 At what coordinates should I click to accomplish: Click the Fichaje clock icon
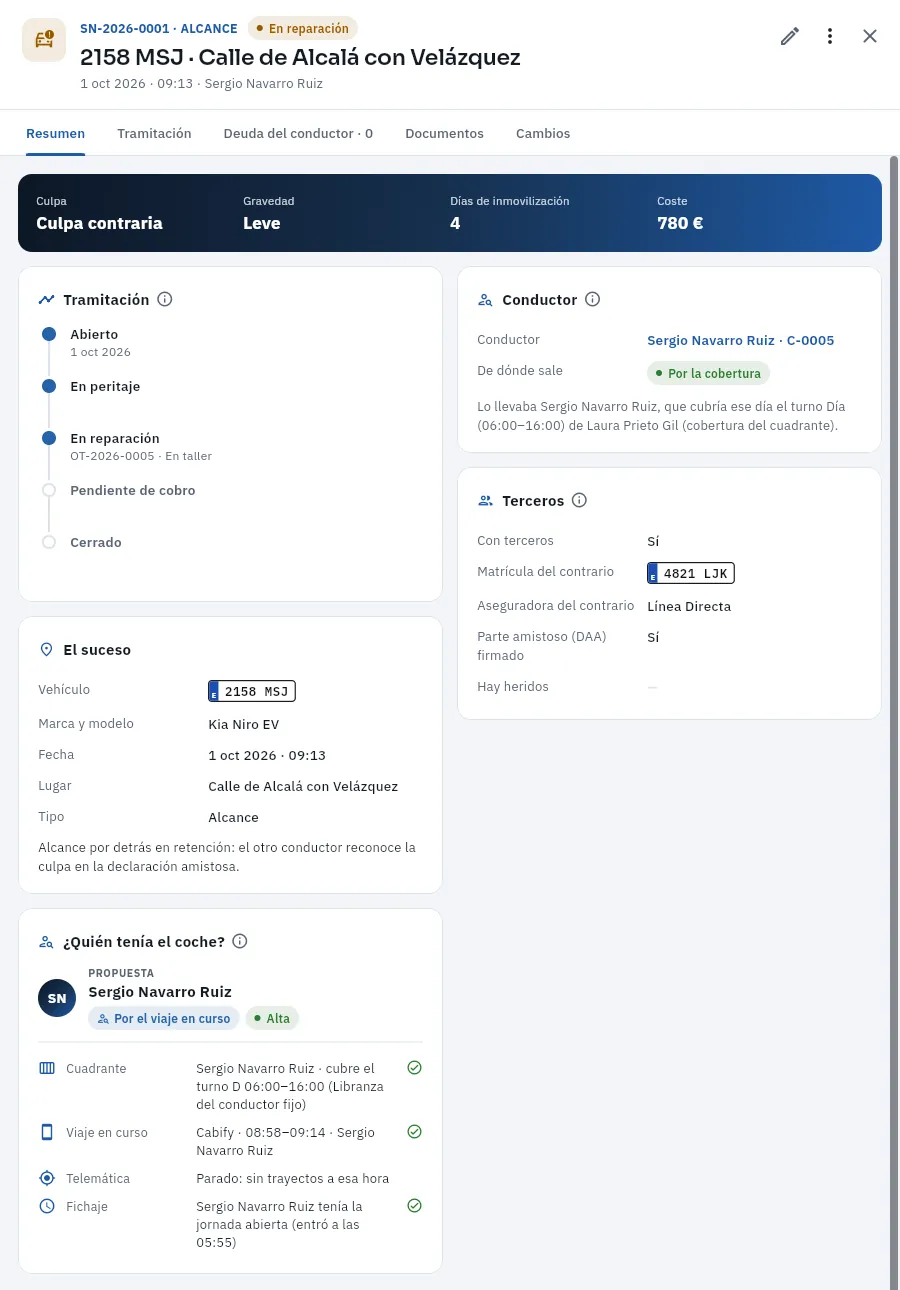pyautogui.click(x=47, y=1206)
